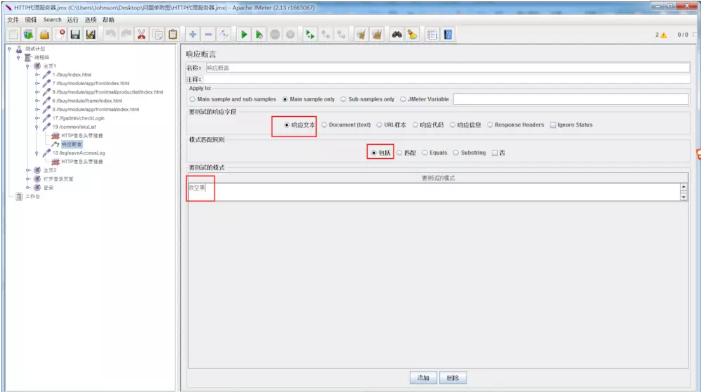Select the JMeter Variable radio

[403, 99]
